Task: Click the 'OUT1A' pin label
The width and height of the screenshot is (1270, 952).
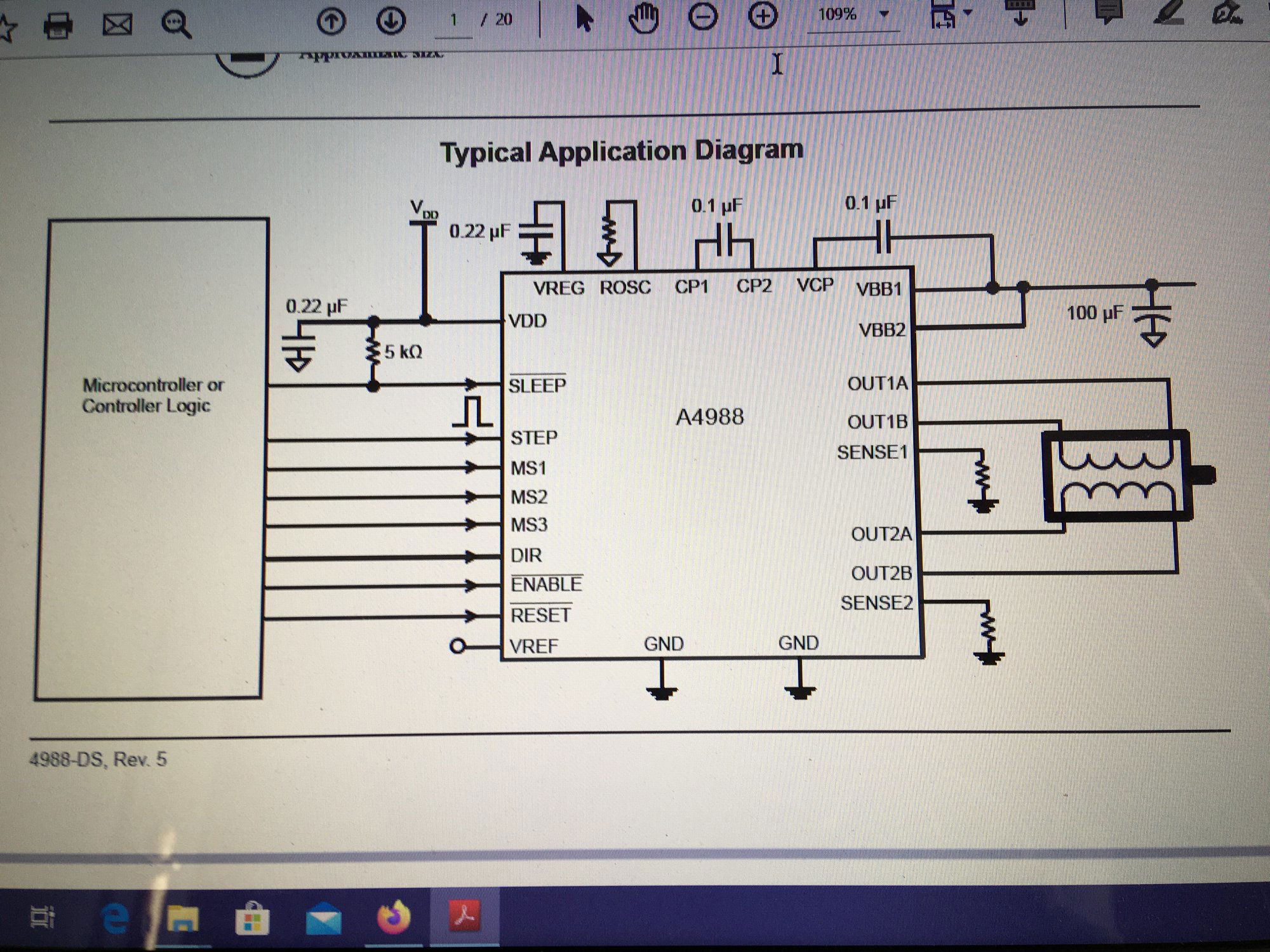Action: tap(878, 383)
